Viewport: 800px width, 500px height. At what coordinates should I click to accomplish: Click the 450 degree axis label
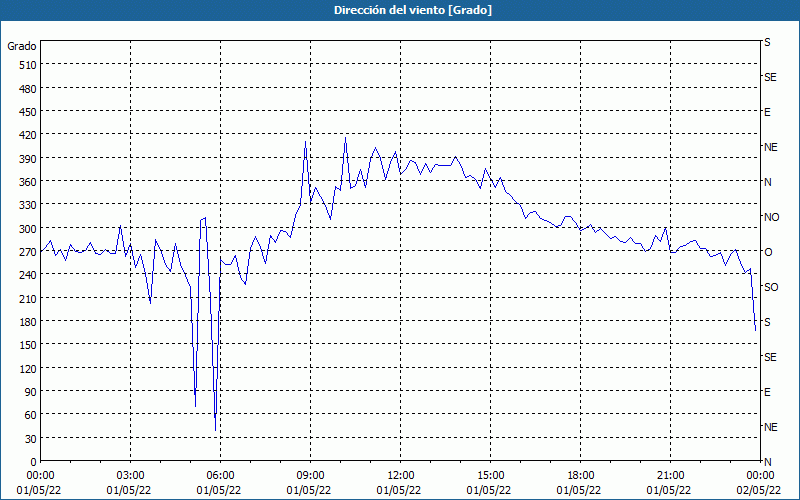click(28, 112)
